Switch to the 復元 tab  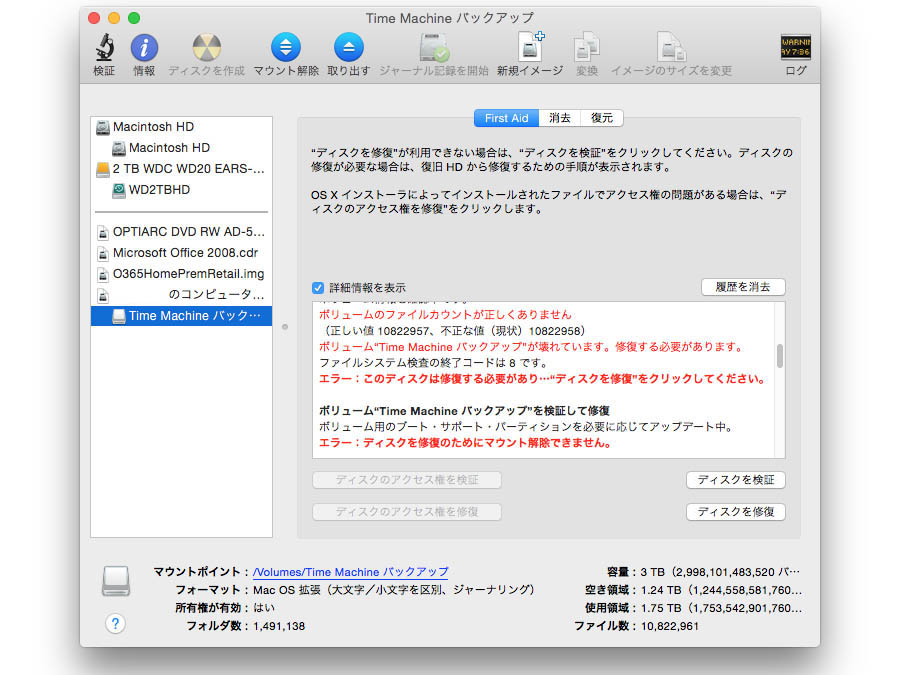602,118
